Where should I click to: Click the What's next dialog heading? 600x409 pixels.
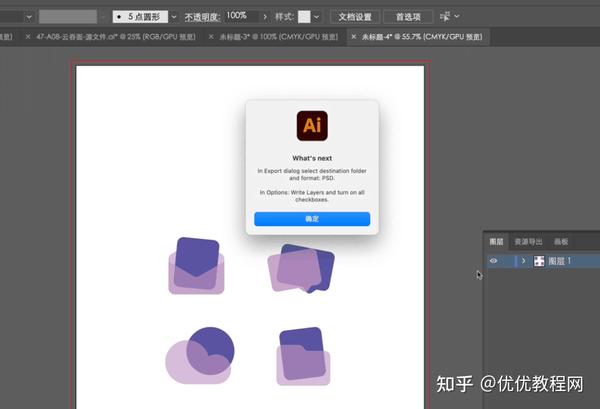pyautogui.click(x=312, y=158)
